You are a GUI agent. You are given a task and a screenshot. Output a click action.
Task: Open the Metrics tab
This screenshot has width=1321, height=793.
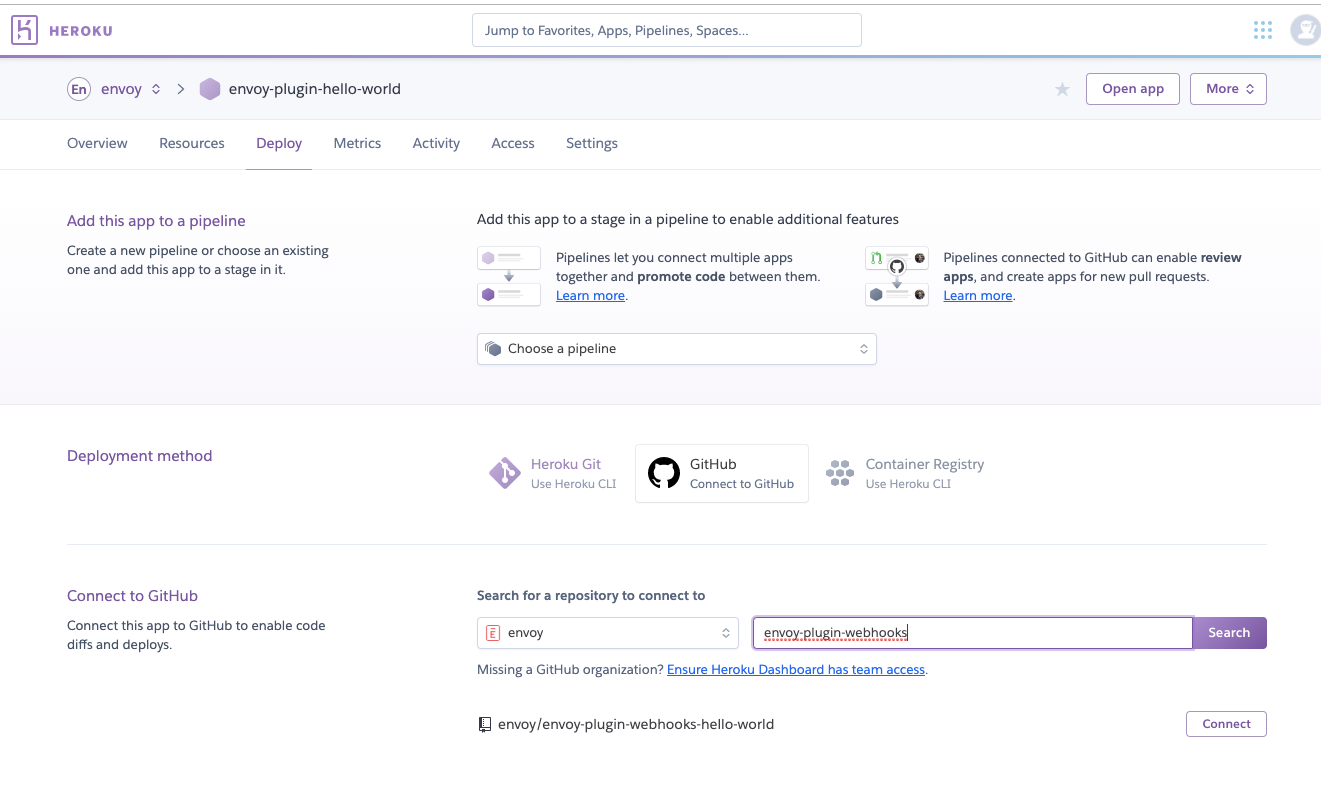pos(357,143)
